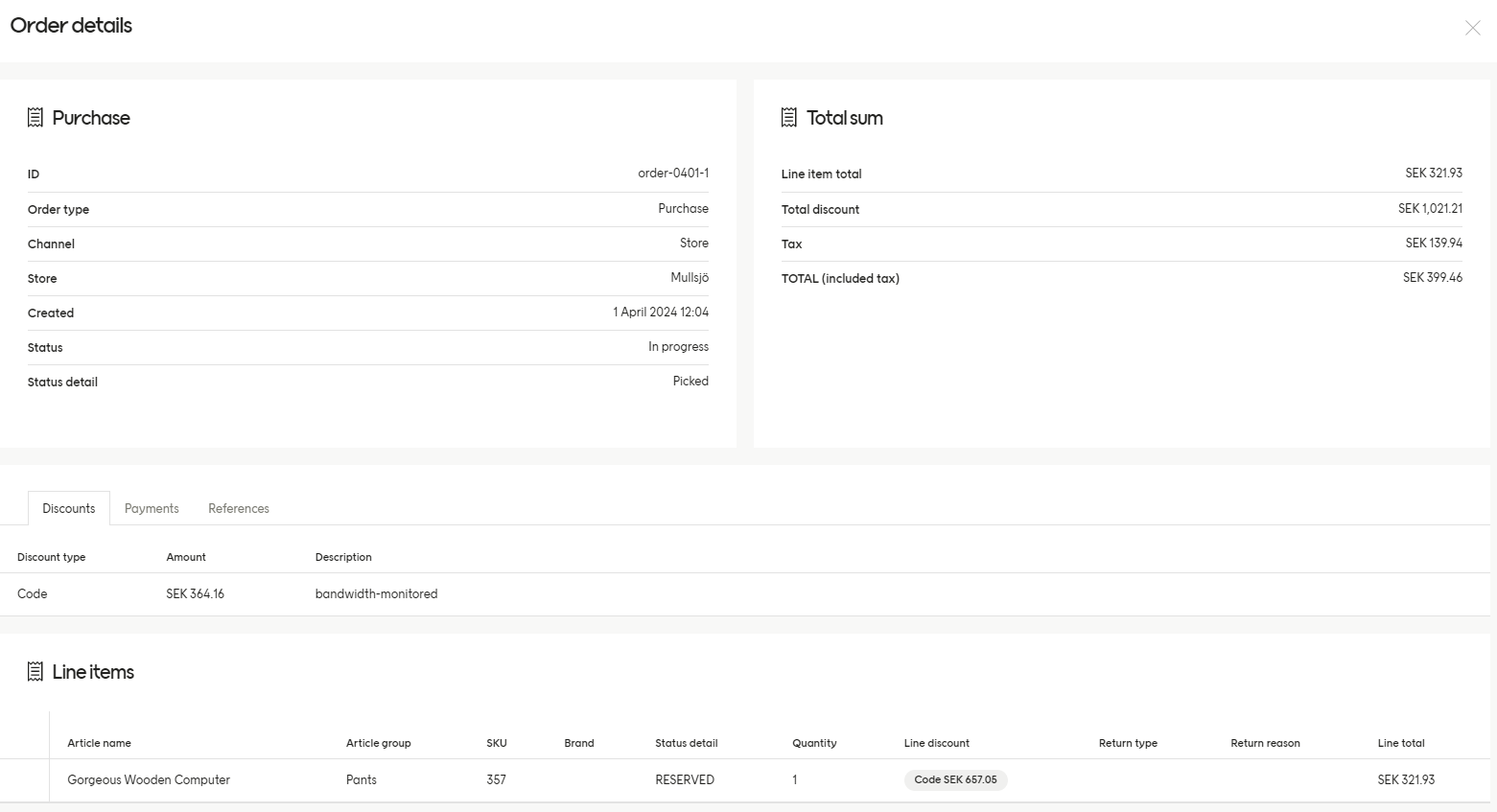Viewport: 1497px width, 812px height.
Task: Open the References tab
Action: coord(239,508)
